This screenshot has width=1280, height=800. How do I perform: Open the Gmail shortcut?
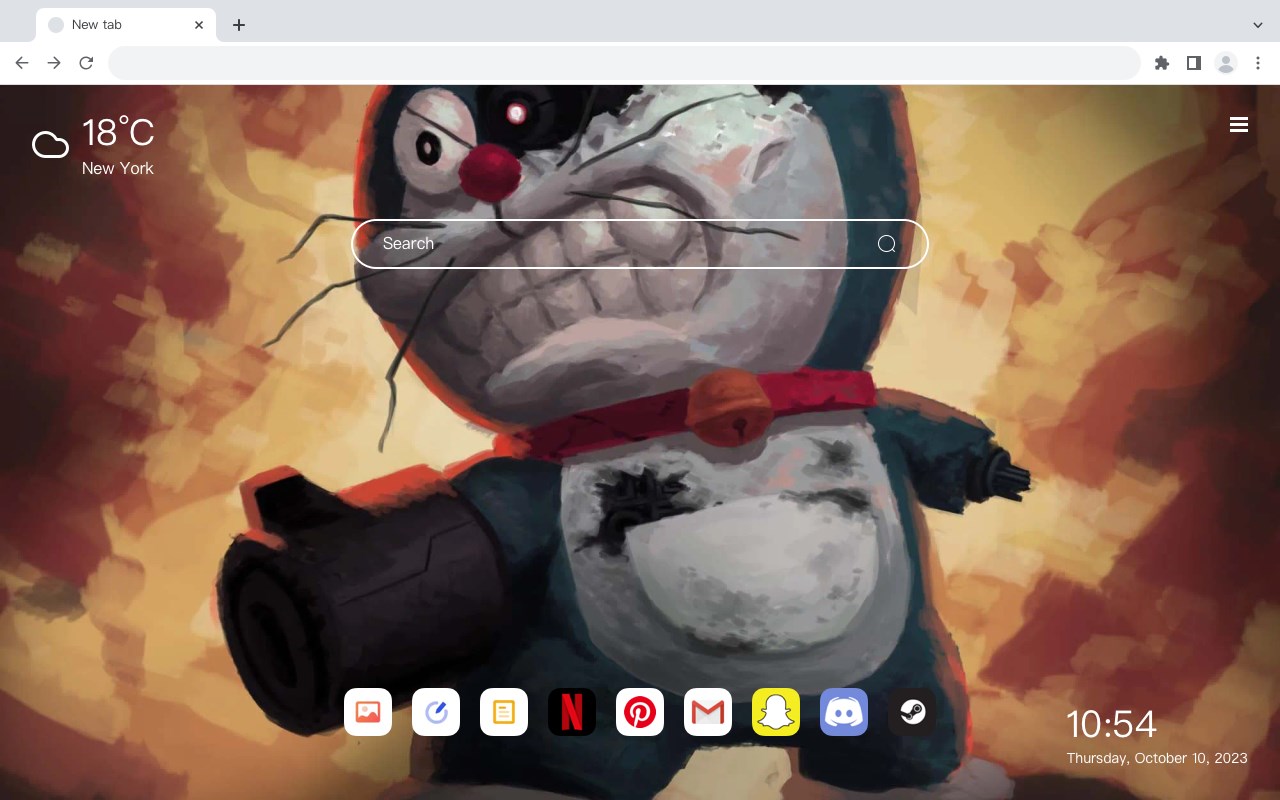708,712
